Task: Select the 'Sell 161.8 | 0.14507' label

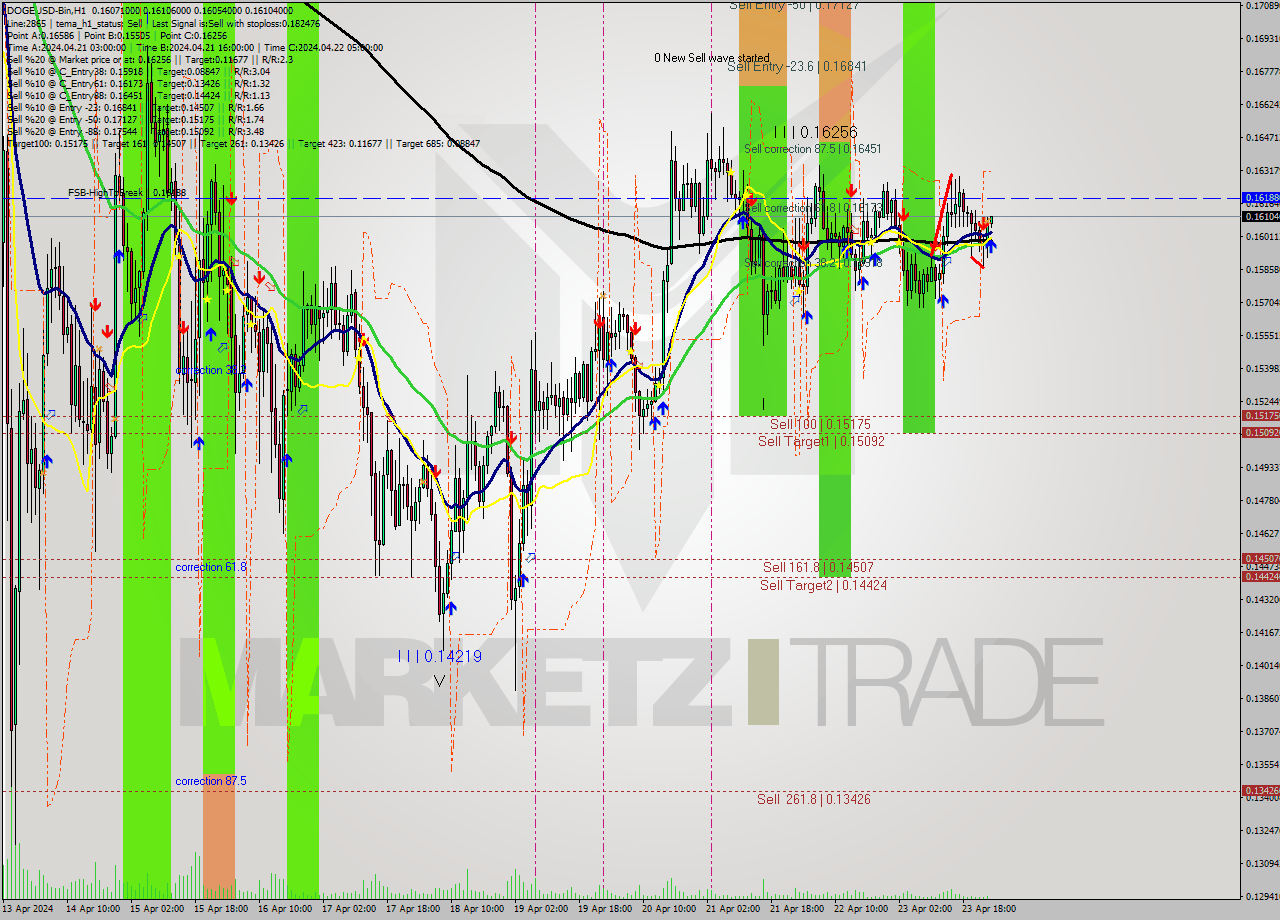Action: (819, 567)
